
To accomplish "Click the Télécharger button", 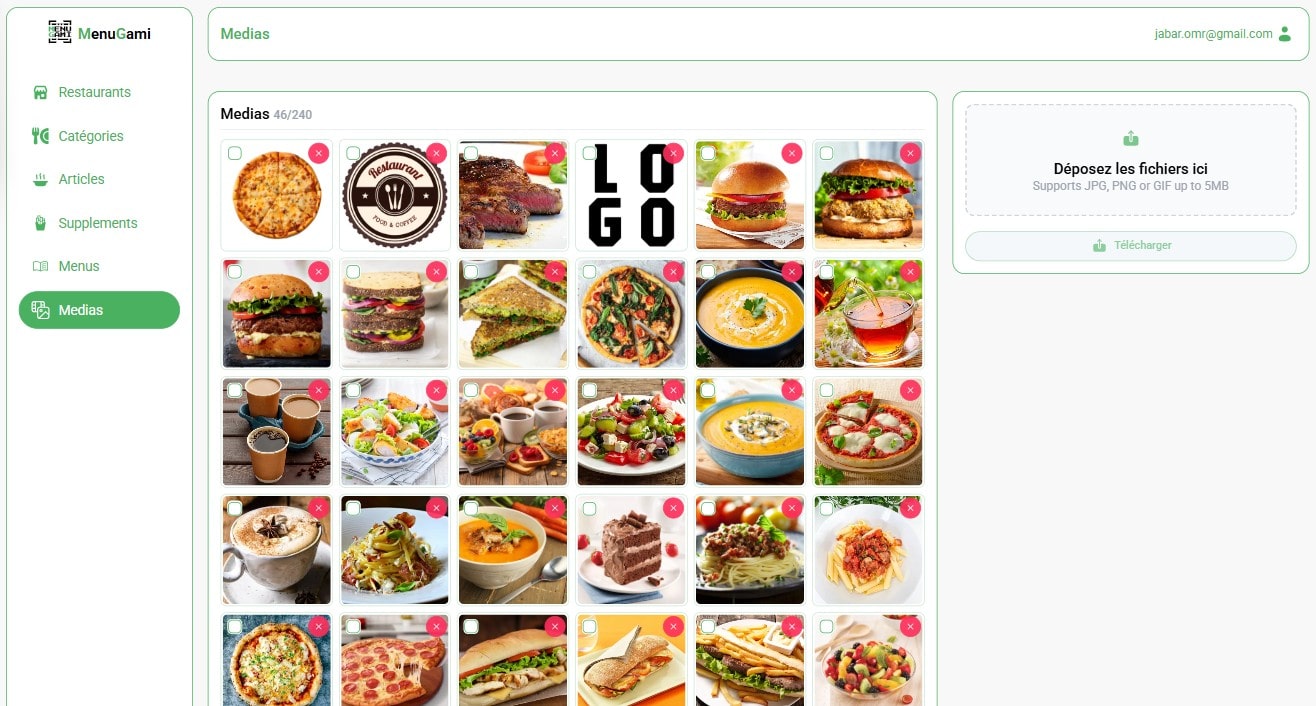I will (x=1130, y=245).
